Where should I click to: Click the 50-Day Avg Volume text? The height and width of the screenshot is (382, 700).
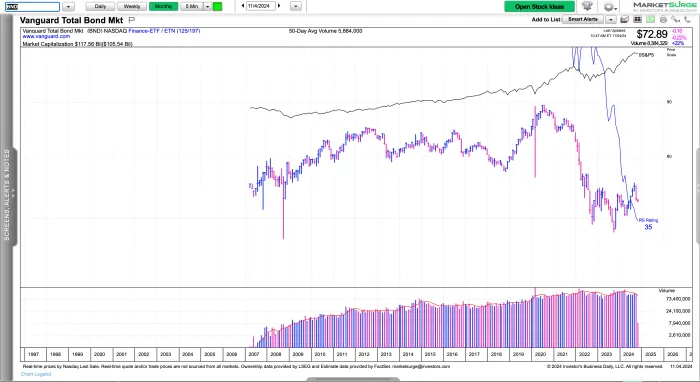(x=325, y=31)
